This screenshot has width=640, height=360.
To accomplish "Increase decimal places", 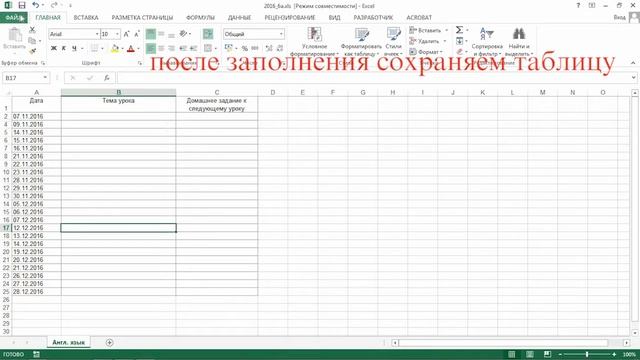I will point(269,49).
